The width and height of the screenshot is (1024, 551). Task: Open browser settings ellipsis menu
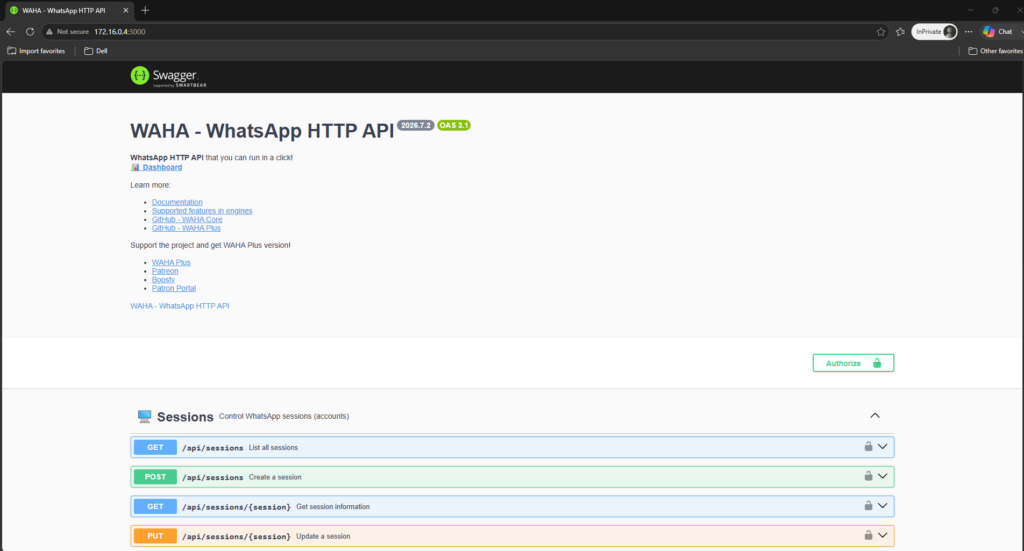pyautogui.click(x=968, y=31)
